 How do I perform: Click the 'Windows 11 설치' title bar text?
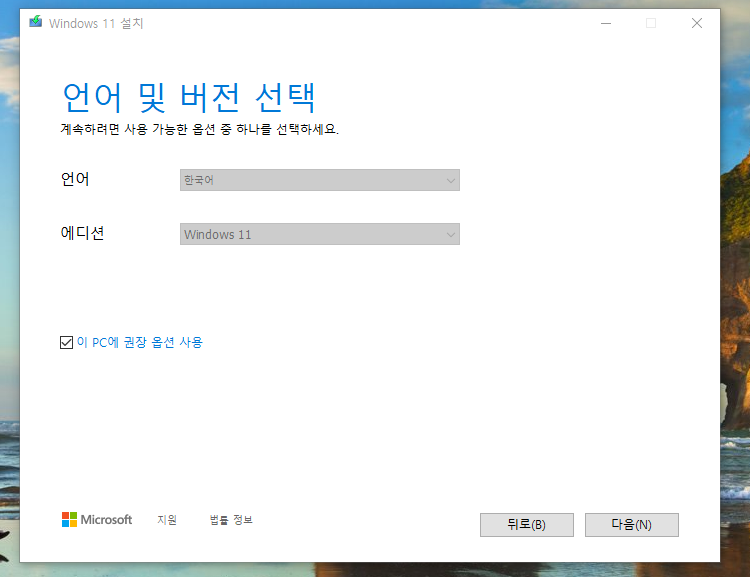tap(96, 23)
